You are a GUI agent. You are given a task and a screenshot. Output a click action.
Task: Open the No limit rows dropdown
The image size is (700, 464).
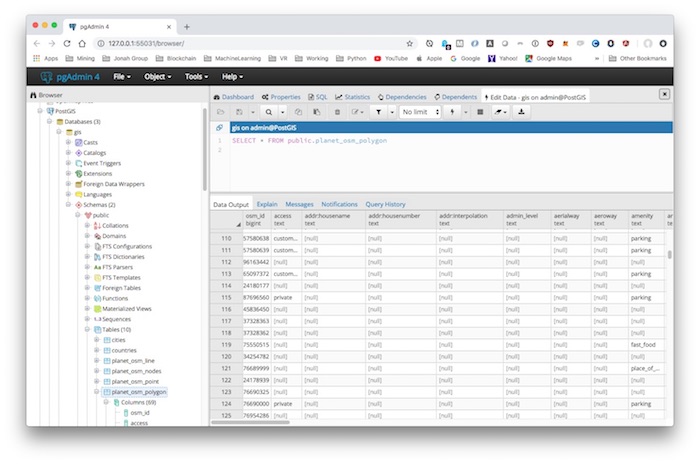421,112
